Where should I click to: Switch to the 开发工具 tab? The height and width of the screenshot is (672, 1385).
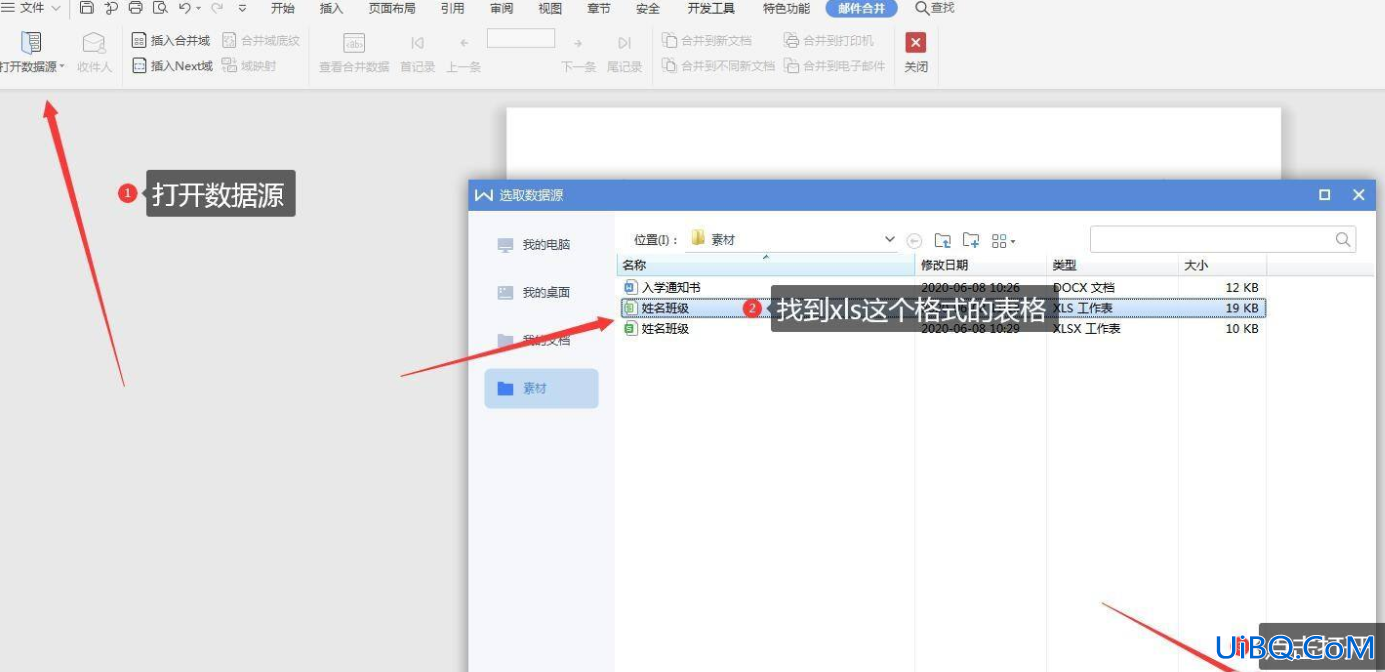711,8
